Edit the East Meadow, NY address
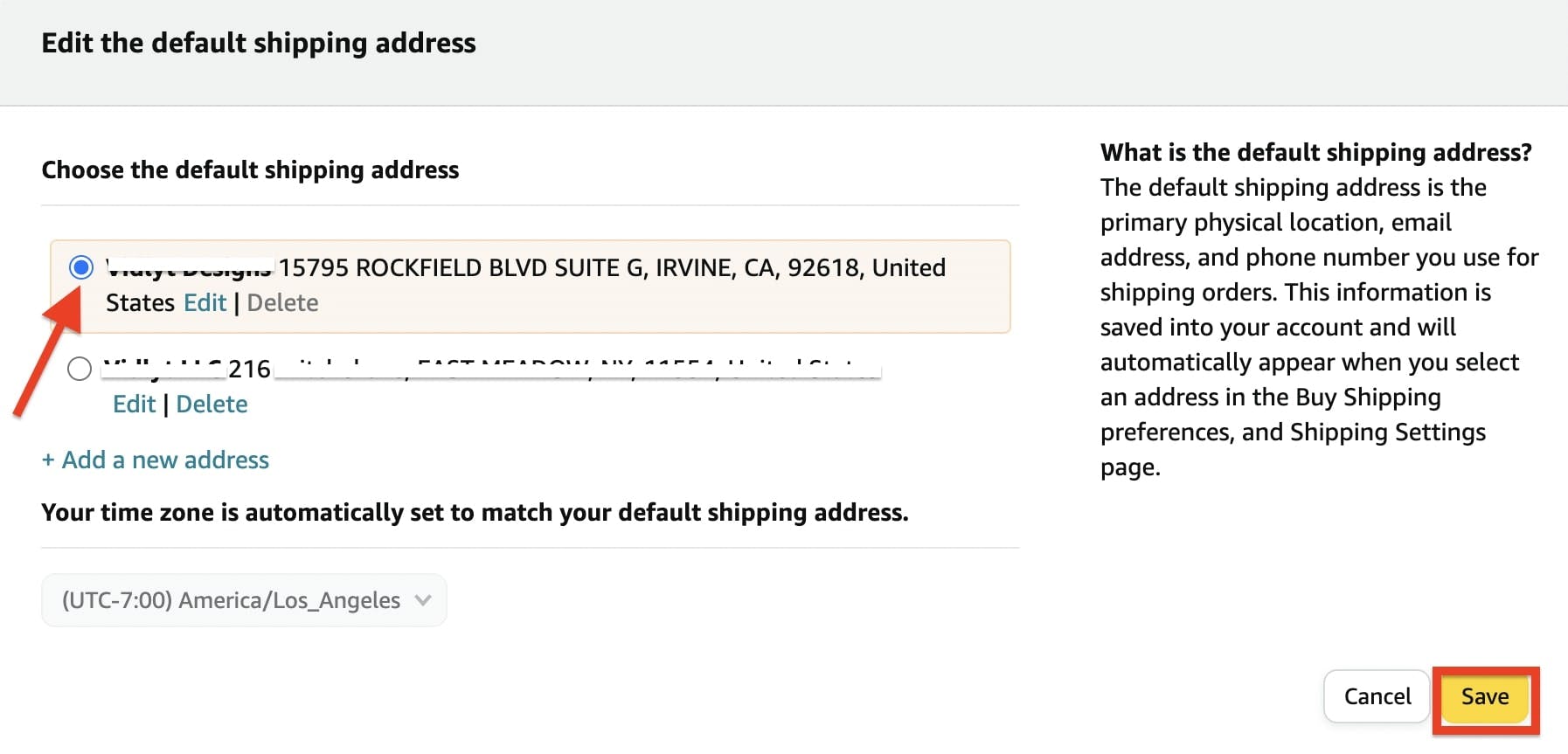This screenshot has height=754, width=1568. 134,404
